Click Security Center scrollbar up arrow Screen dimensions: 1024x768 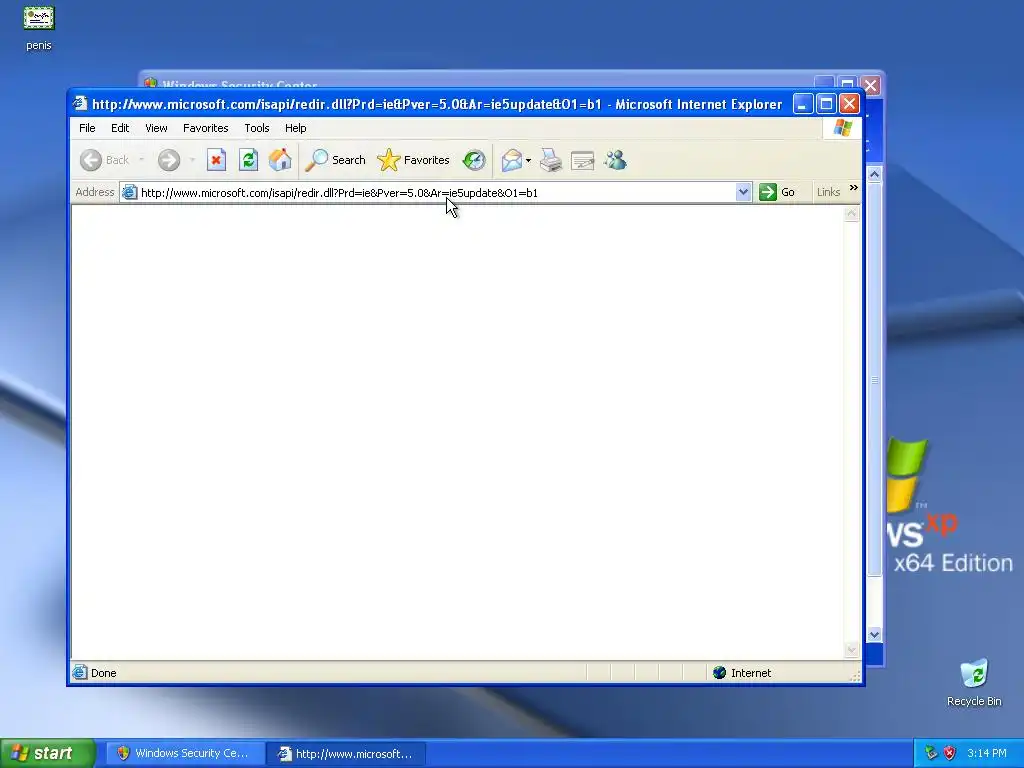coord(874,174)
